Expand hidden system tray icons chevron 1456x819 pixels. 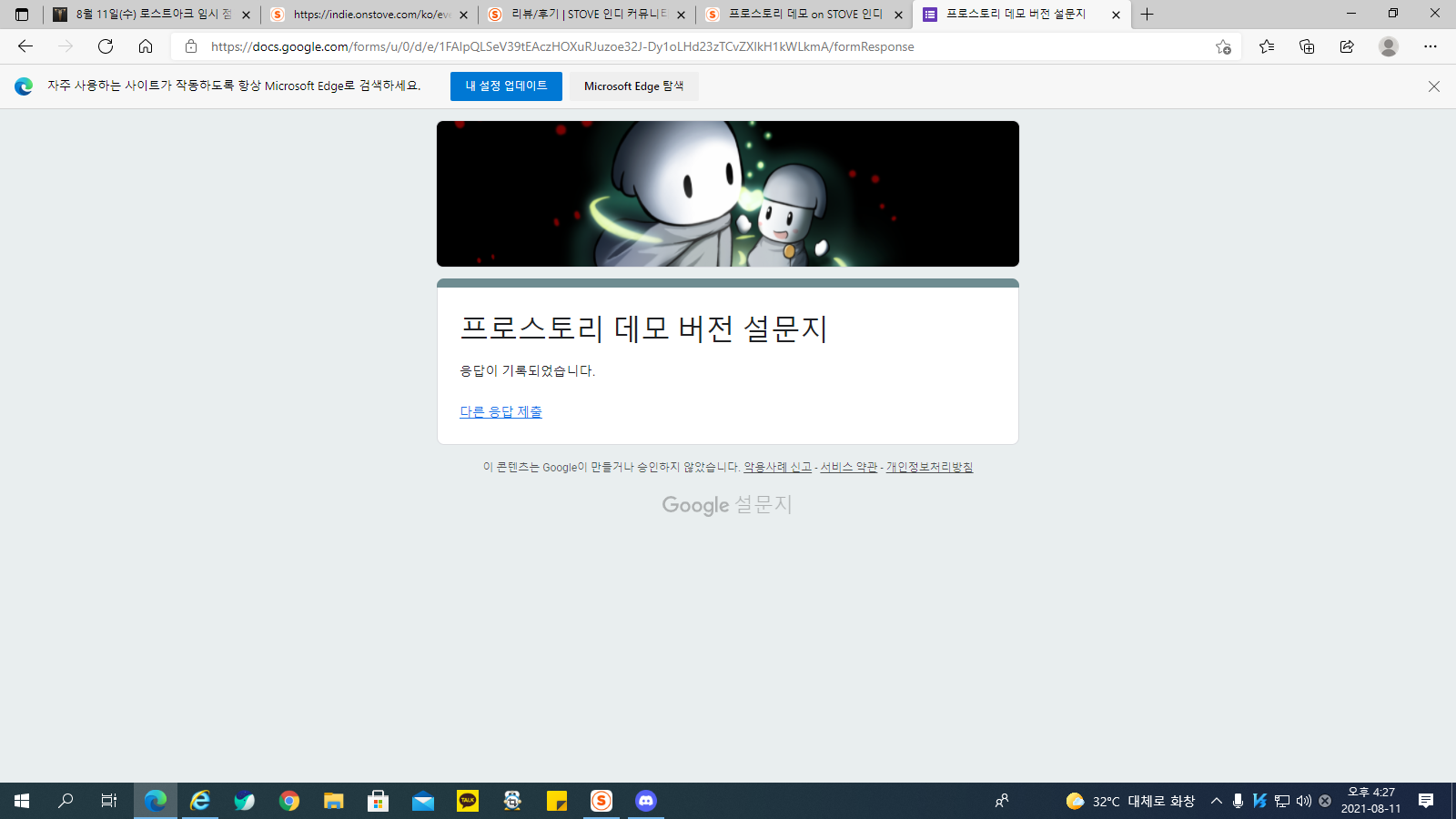pyautogui.click(x=1216, y=801)
